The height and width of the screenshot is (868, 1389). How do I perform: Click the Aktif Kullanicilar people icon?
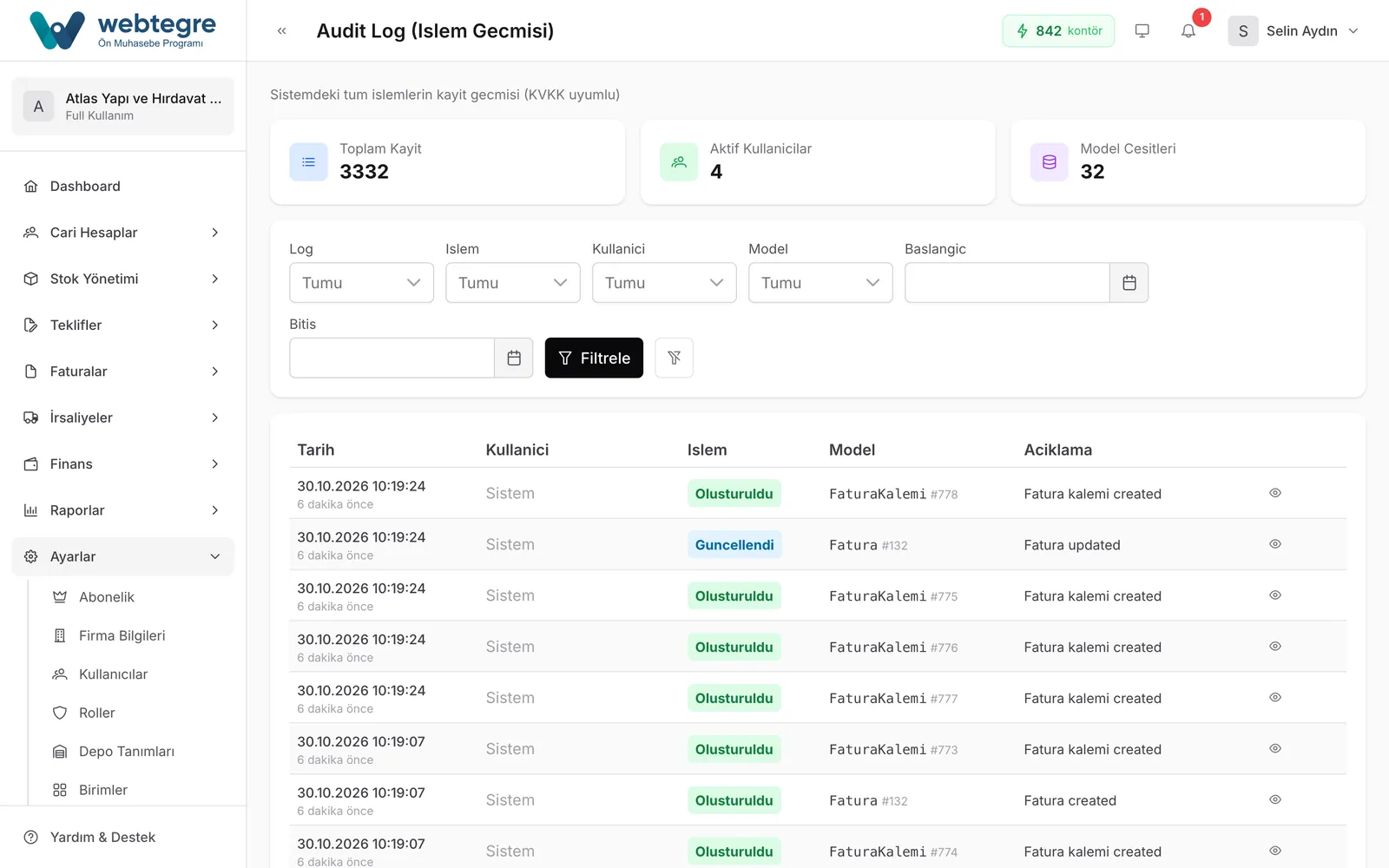679,162
